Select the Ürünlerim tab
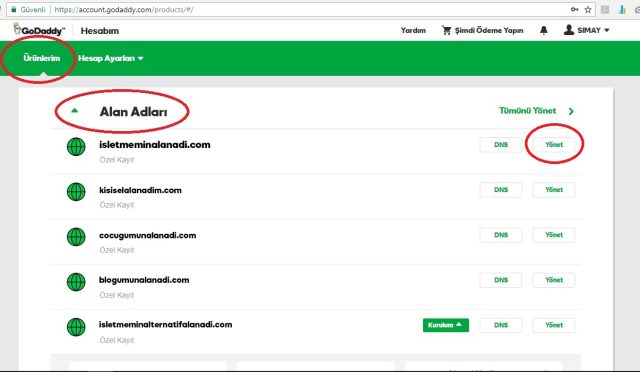The width and height of the screenshot is (640, 372). point(42,58)
